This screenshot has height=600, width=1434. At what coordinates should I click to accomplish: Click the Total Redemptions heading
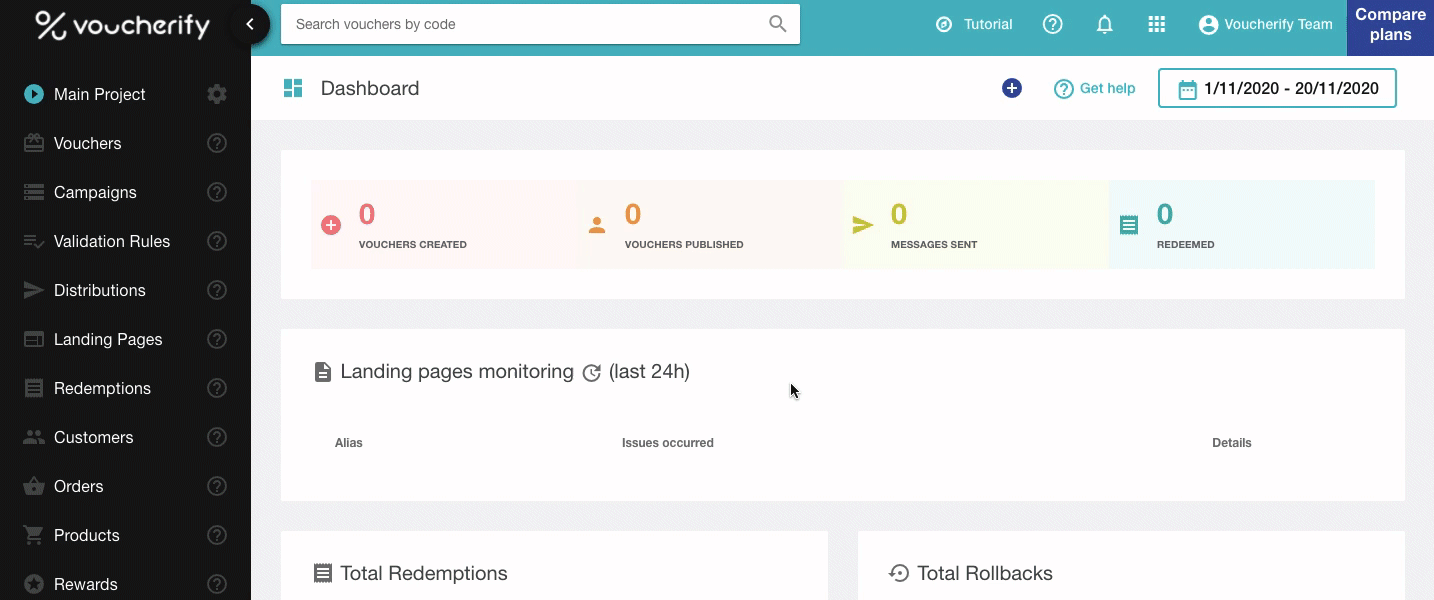423,573
